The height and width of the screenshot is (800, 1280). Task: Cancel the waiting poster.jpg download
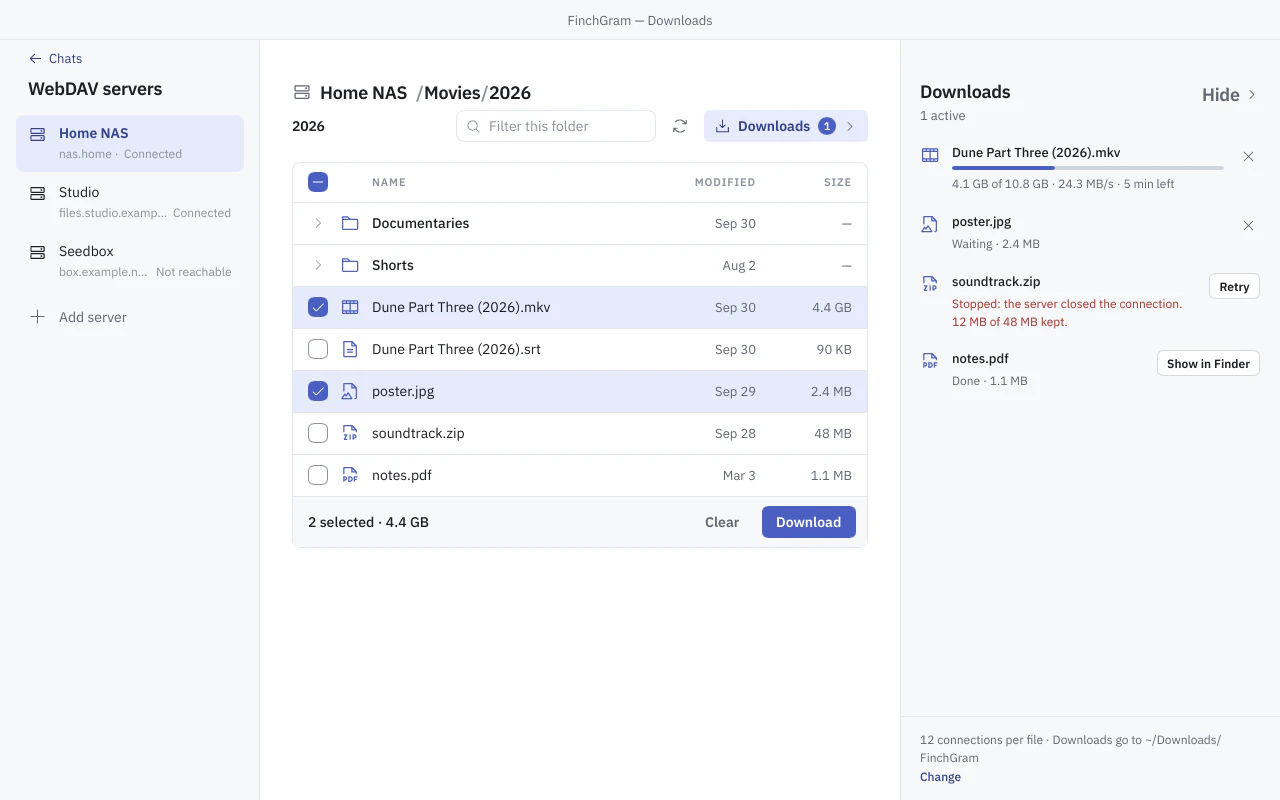click(1248, 226)
